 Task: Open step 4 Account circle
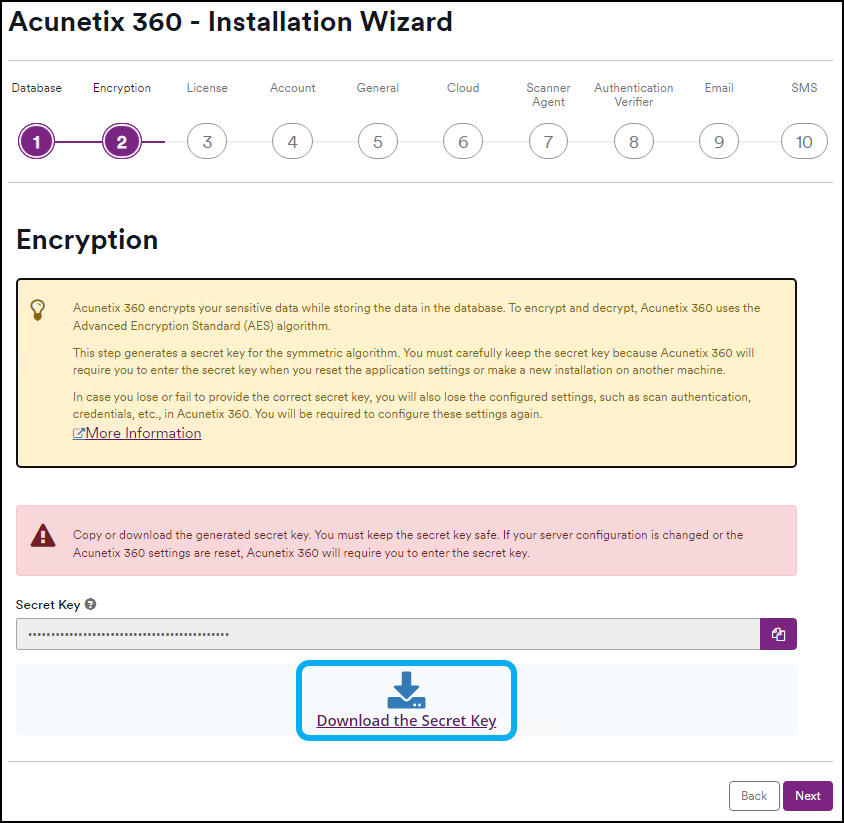tap(292, 142)
